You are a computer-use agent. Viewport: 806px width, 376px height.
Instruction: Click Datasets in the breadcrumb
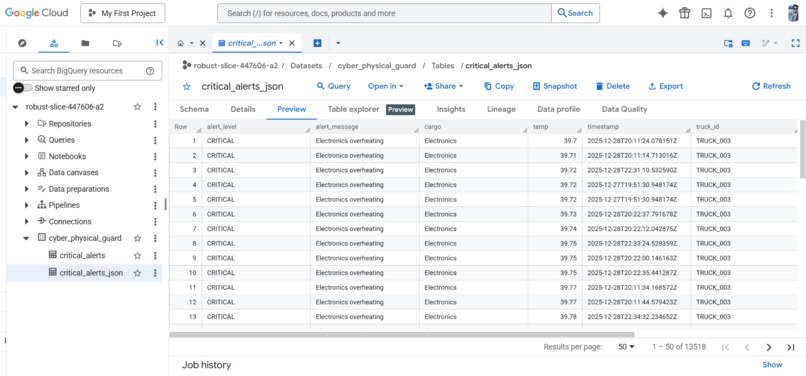point(306,66)
